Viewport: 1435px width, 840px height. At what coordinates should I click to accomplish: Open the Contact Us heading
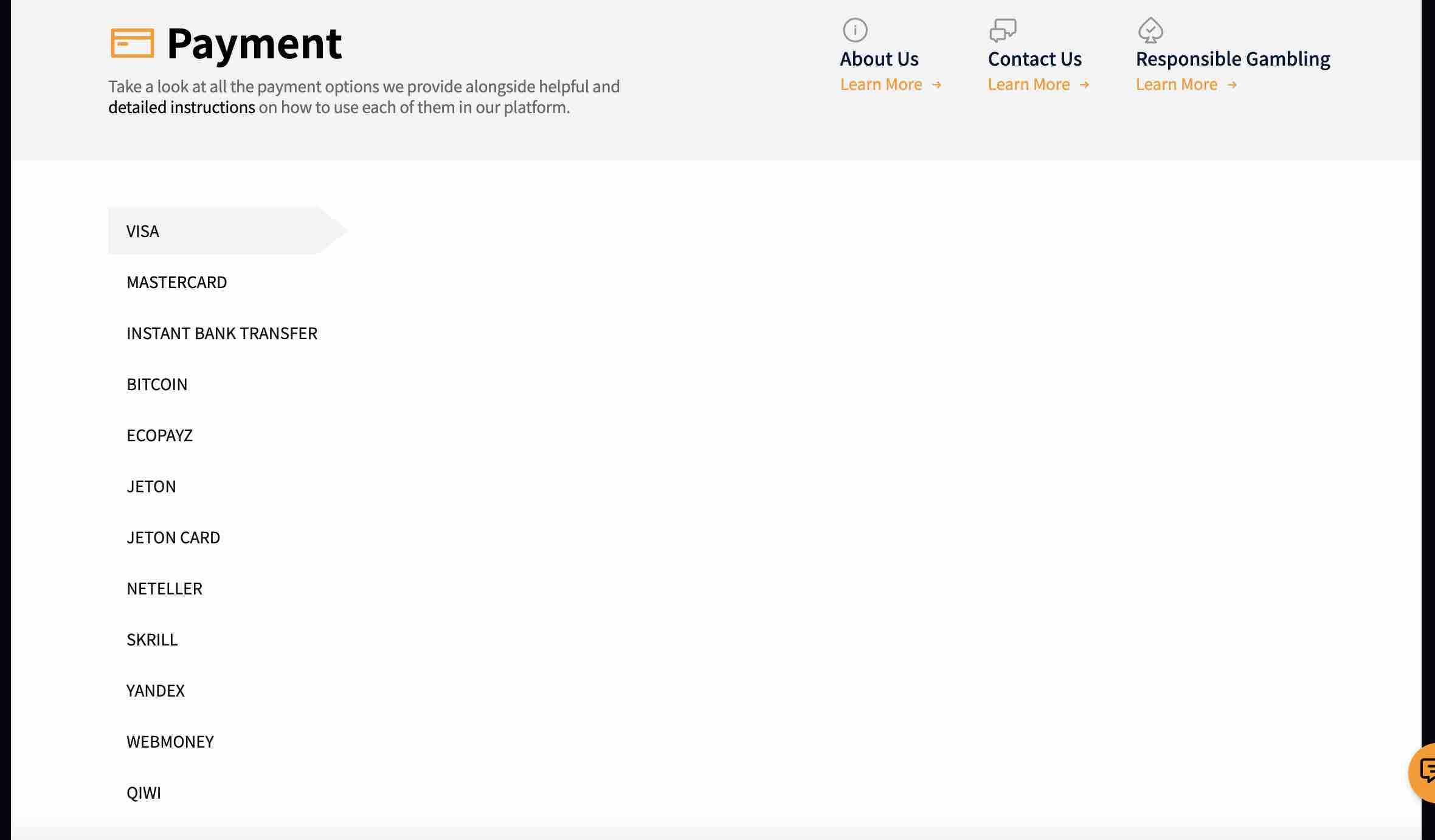1035,59
